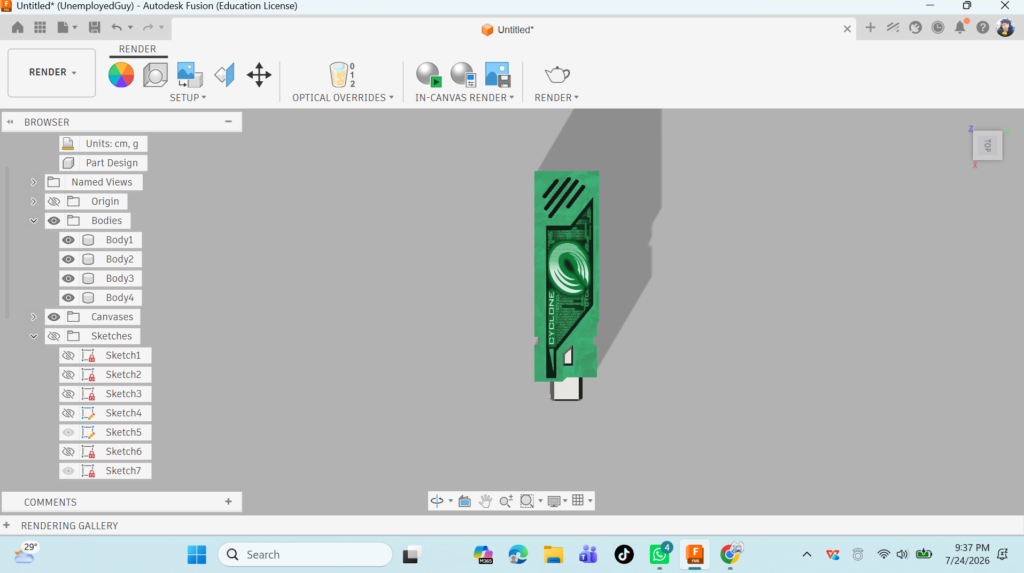1024x573 pixels.
Task: Undo the last action
Action: (x=116, y=27)
